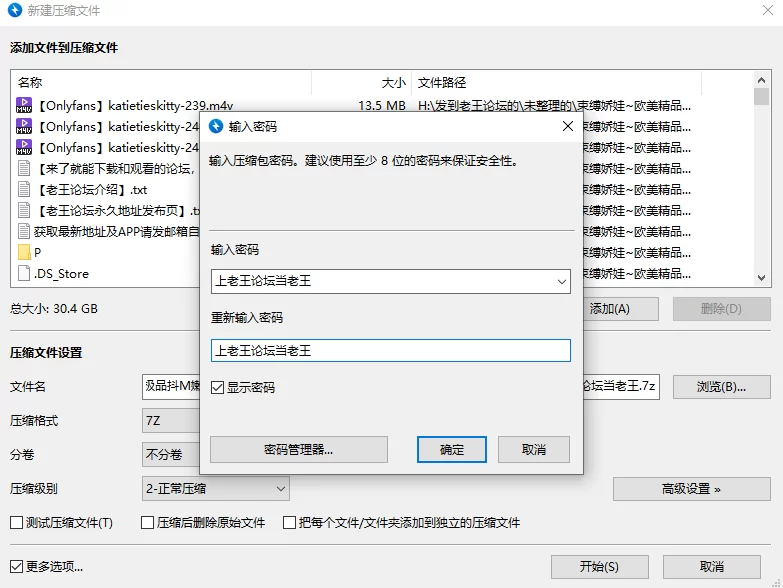Close the 输入密码 dialog with X
Screen dimensions: 783x588
tap(568, 126)
